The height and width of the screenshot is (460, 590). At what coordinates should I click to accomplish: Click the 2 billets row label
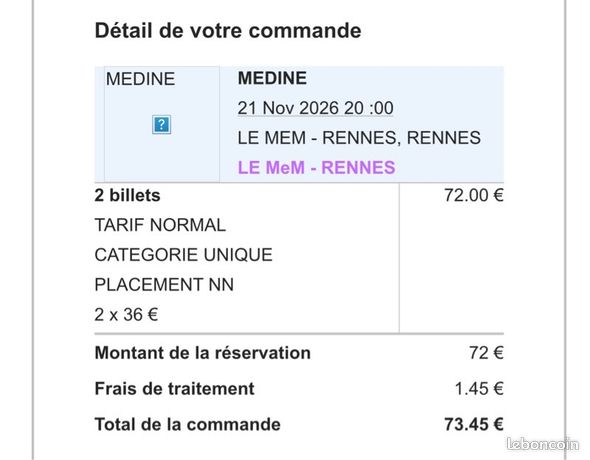tap(128, 196)
